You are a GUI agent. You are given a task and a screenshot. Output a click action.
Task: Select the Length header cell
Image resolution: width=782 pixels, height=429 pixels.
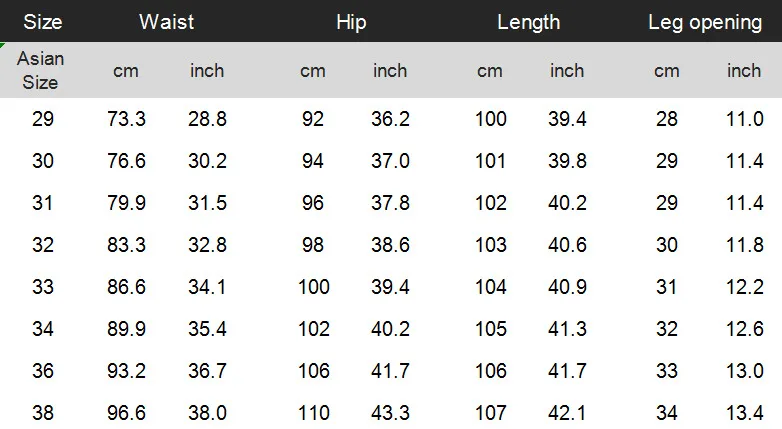pos(529,22)
